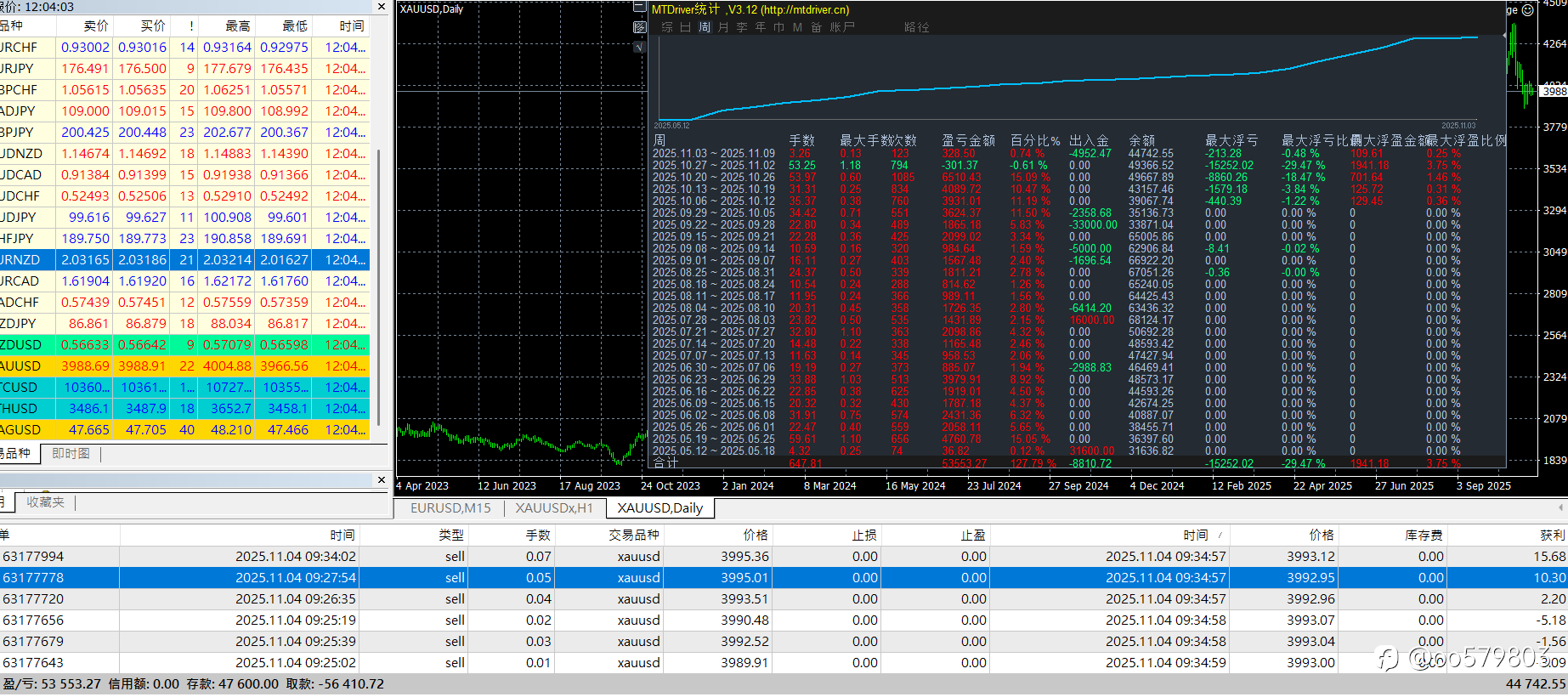Switch statistics to 月 (monthly) view

click(723, 27)
